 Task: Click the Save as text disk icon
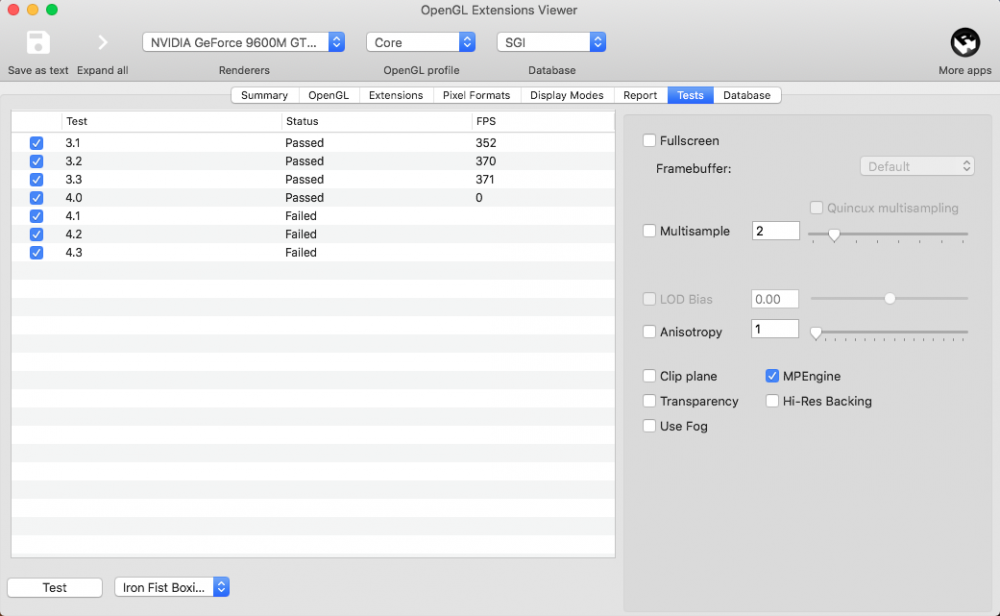point(38,43)
